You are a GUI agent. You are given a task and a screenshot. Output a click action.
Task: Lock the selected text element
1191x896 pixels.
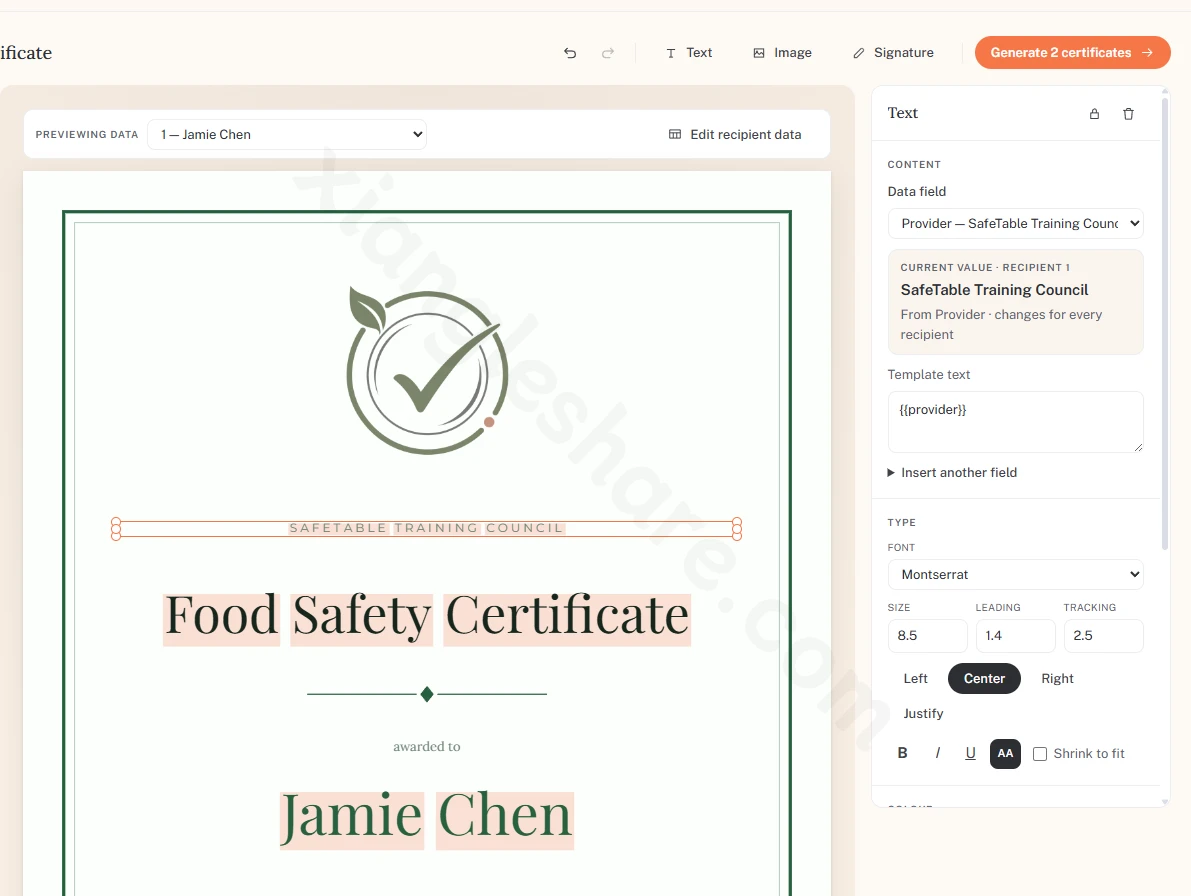(x=1095, y=114)
